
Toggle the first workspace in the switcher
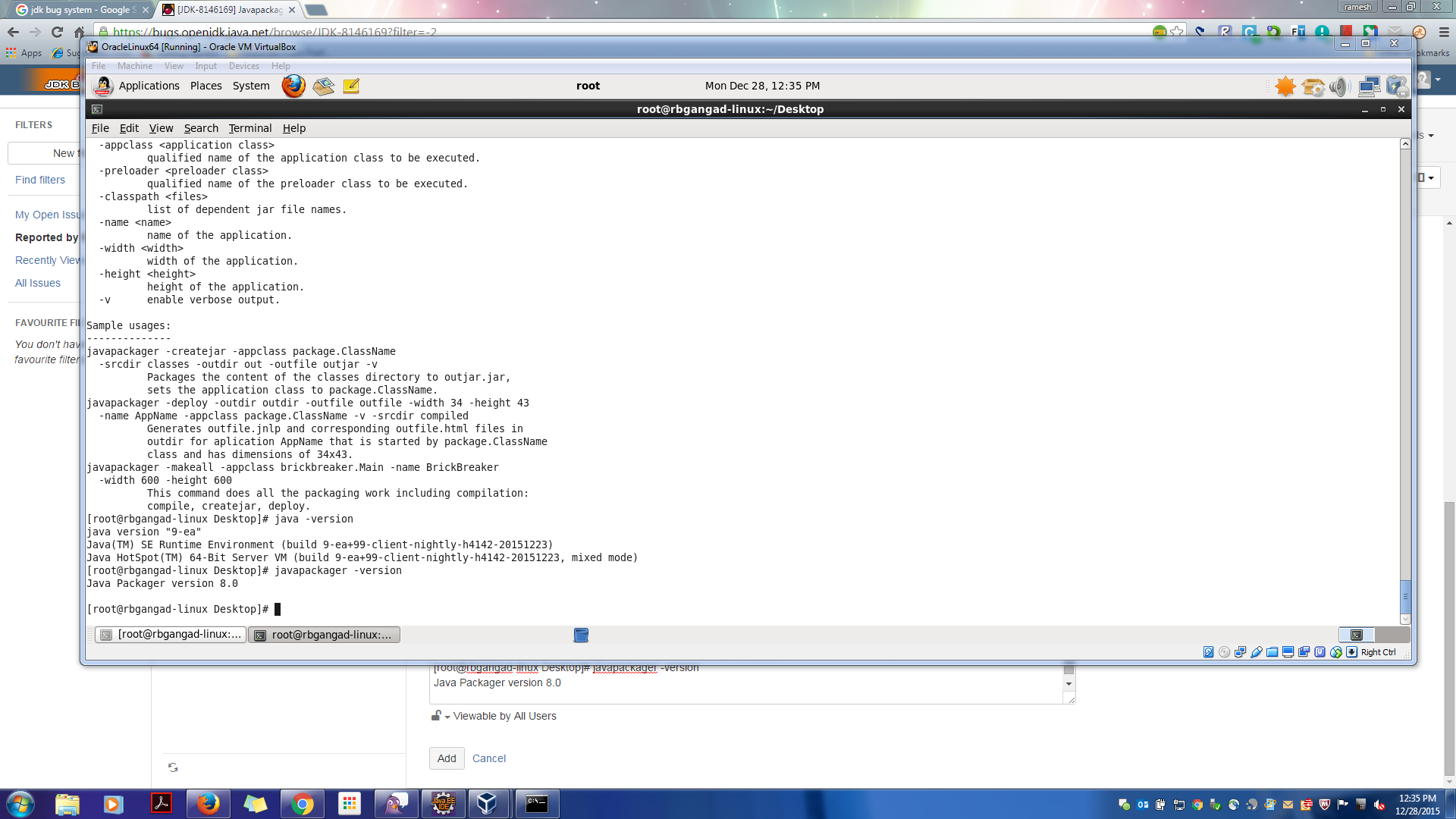1356,635
